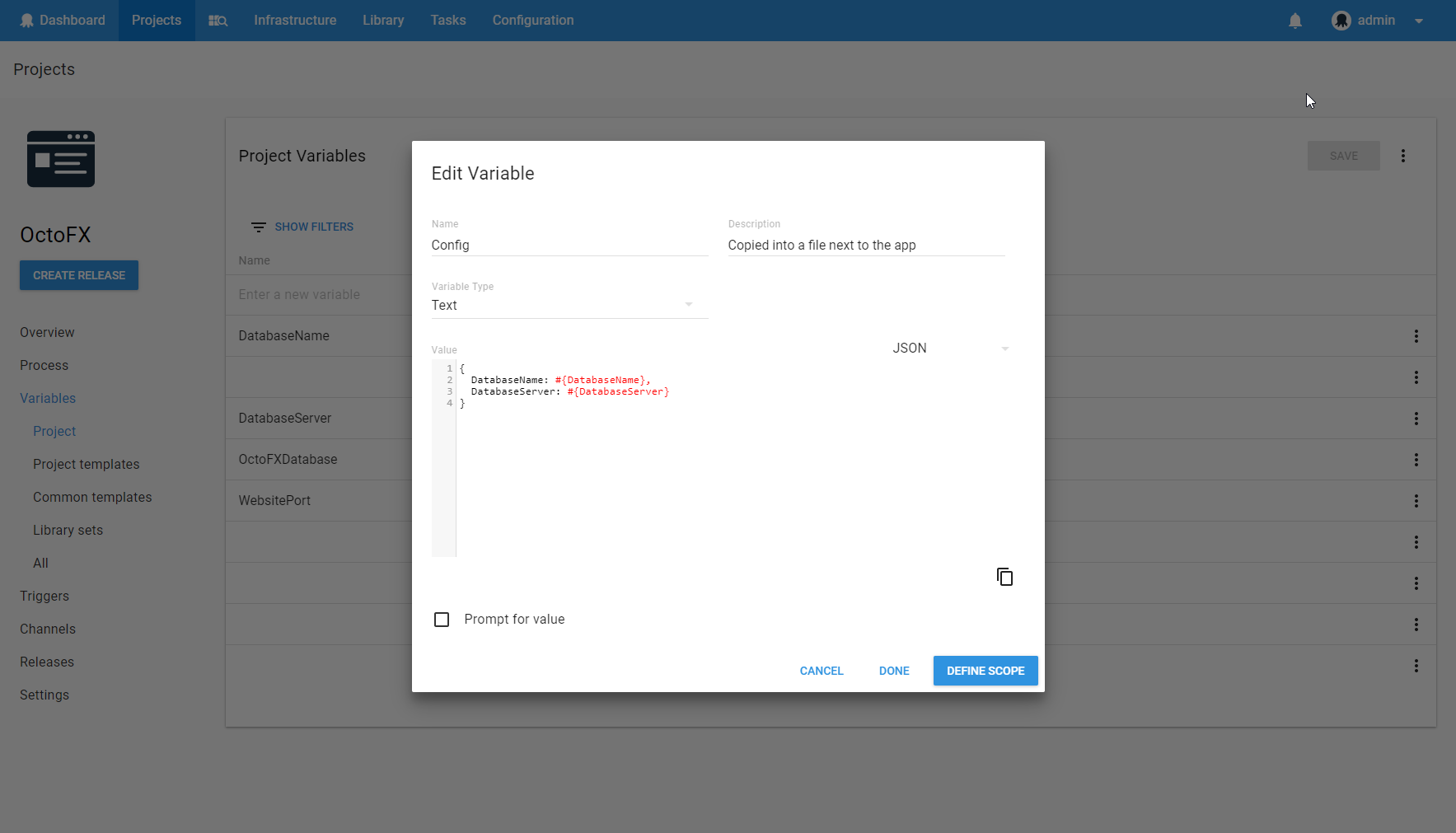
Task: Click the notification bell icon
Action: tap(1294, 20)
